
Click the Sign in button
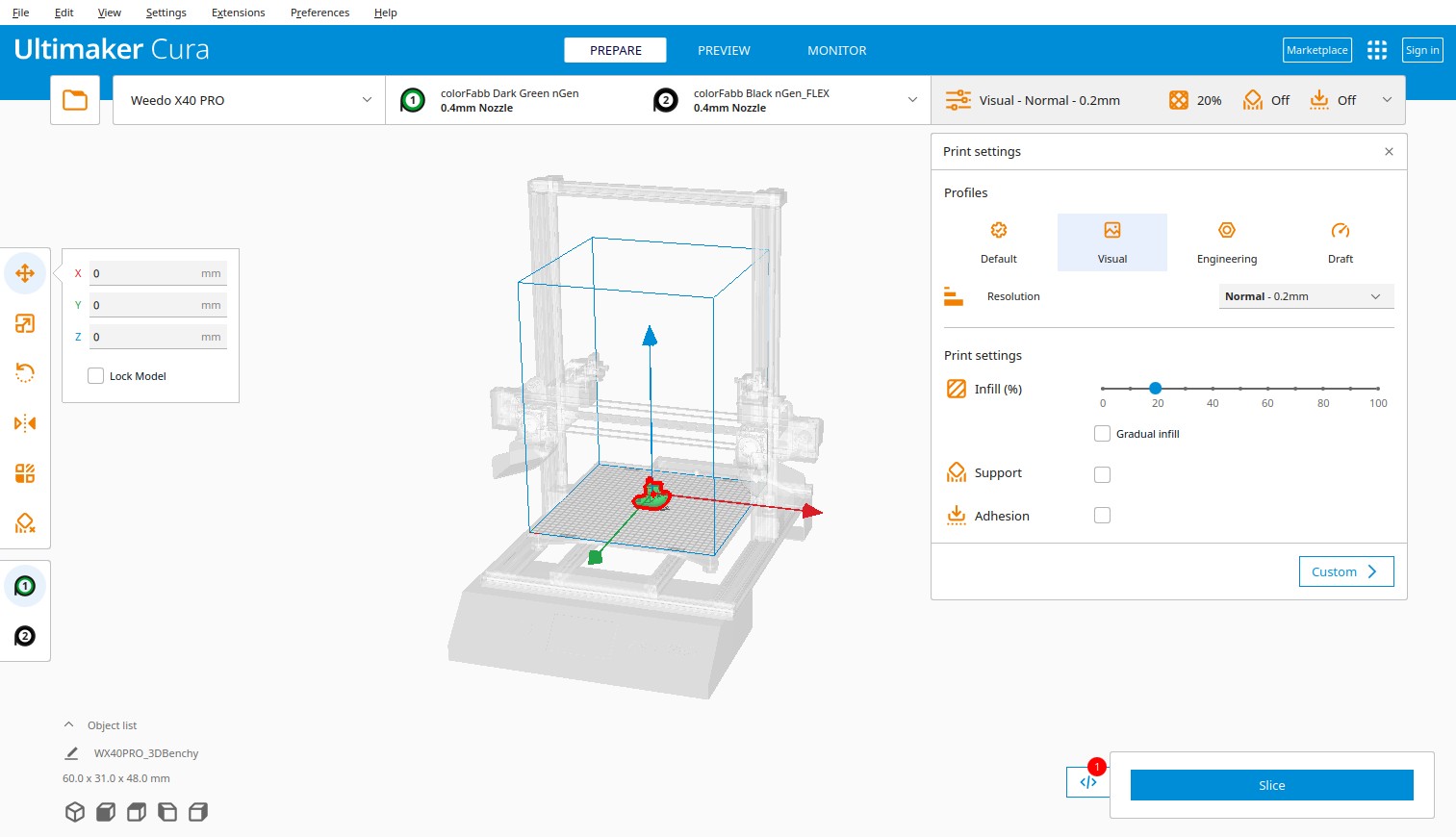1422,50
